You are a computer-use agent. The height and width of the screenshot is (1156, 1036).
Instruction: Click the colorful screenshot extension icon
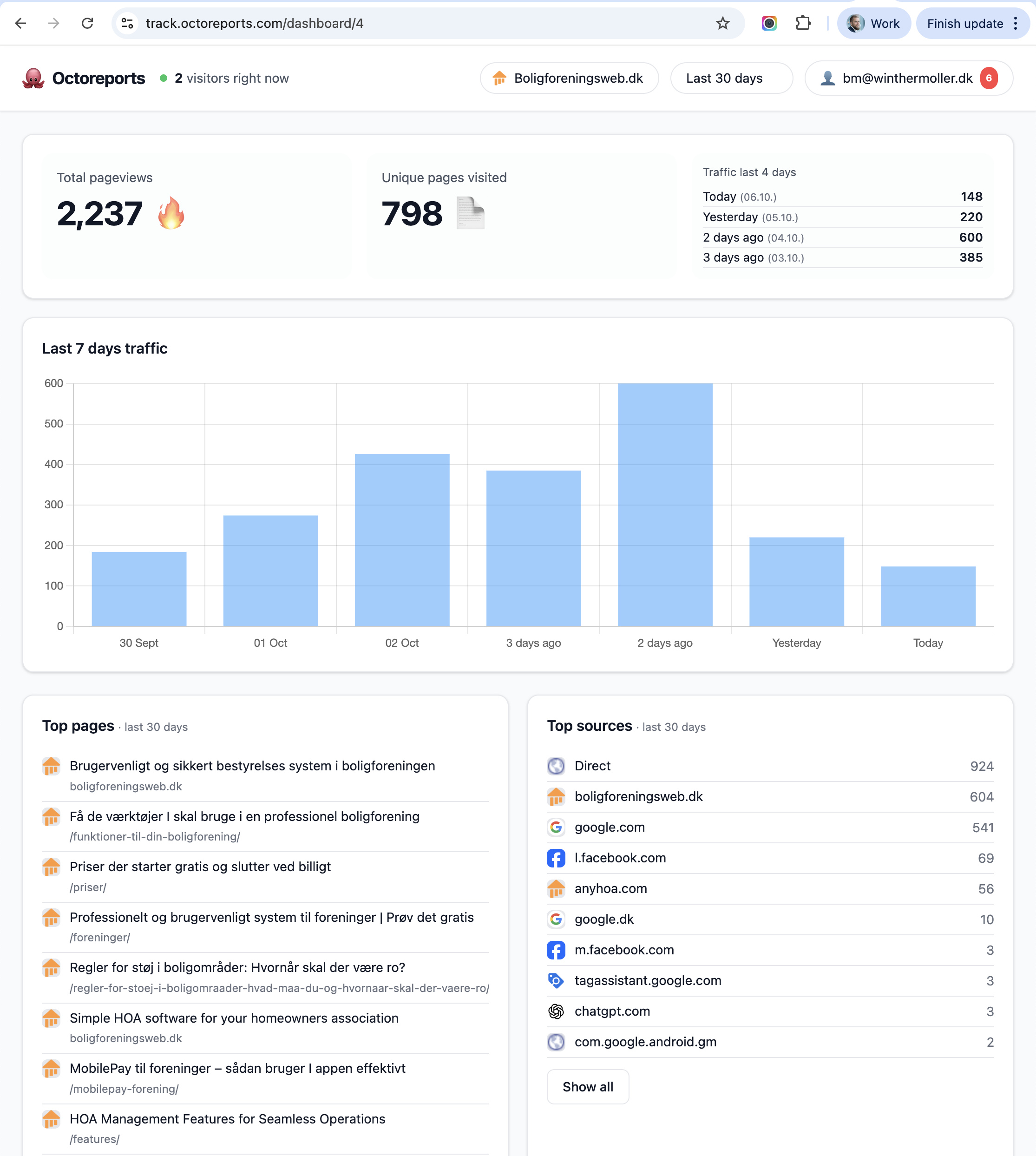[769, 23]
